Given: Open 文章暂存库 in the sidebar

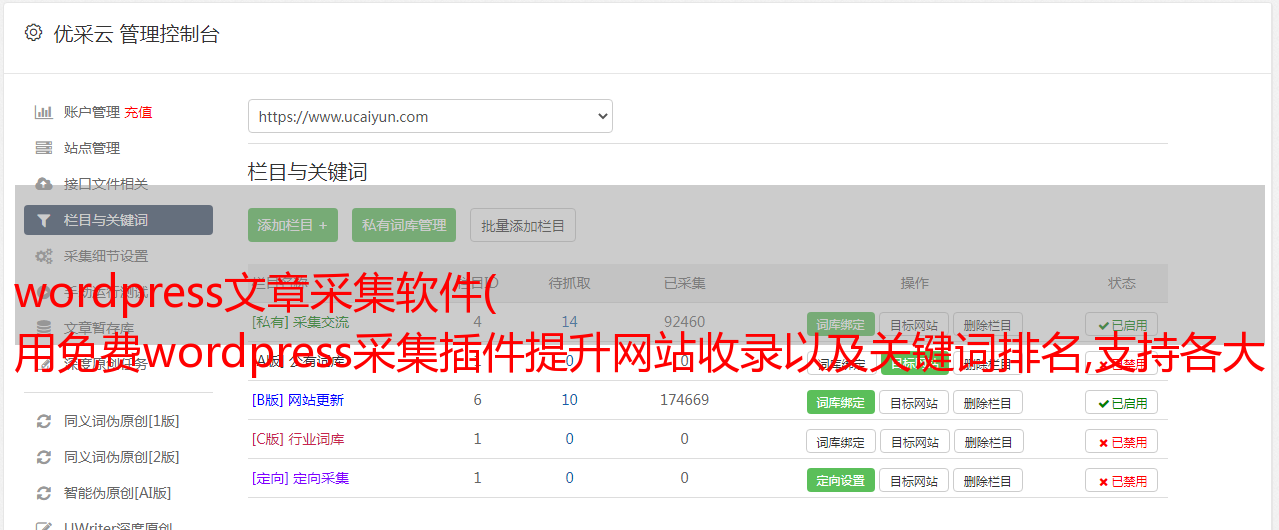Looking at the screenshot, I should [x=99, y=328].
